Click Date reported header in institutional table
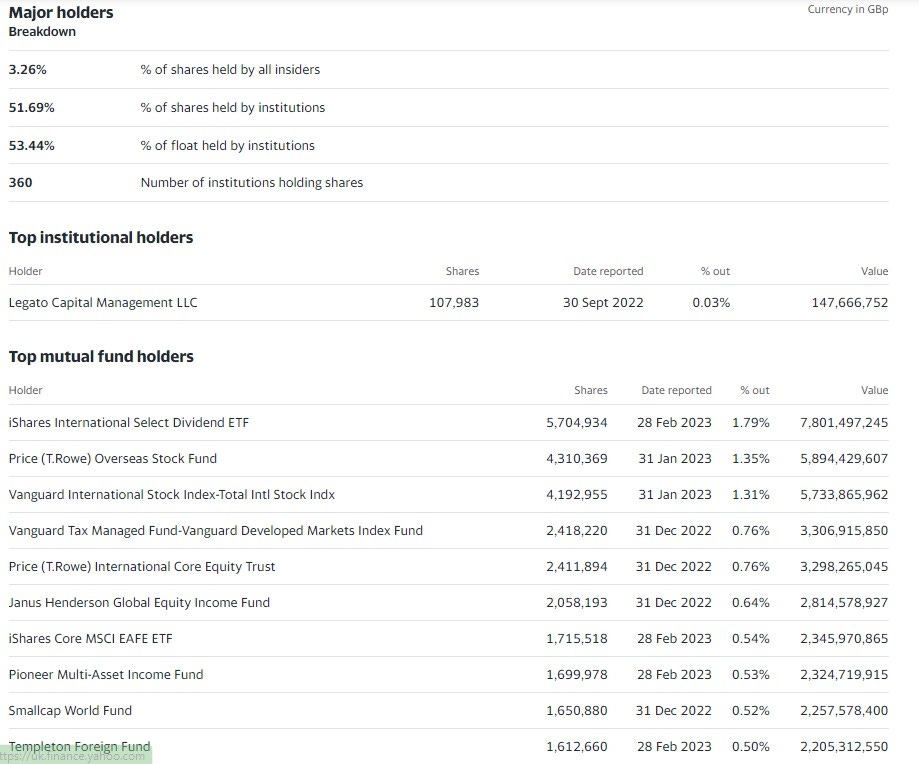Viewport: 919px width, 764px height. [x=608, y=271]
